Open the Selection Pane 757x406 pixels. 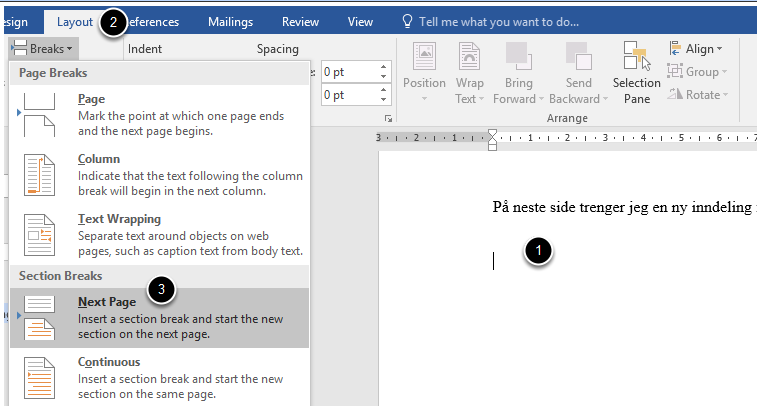(637, 73)
